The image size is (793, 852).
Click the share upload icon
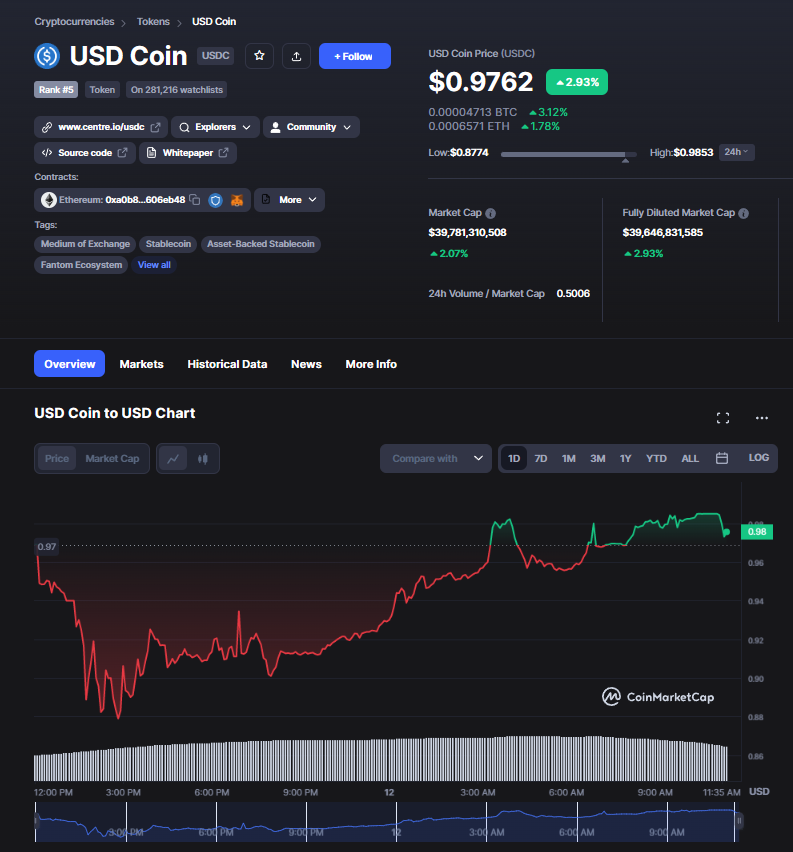[x=296, y=56]
